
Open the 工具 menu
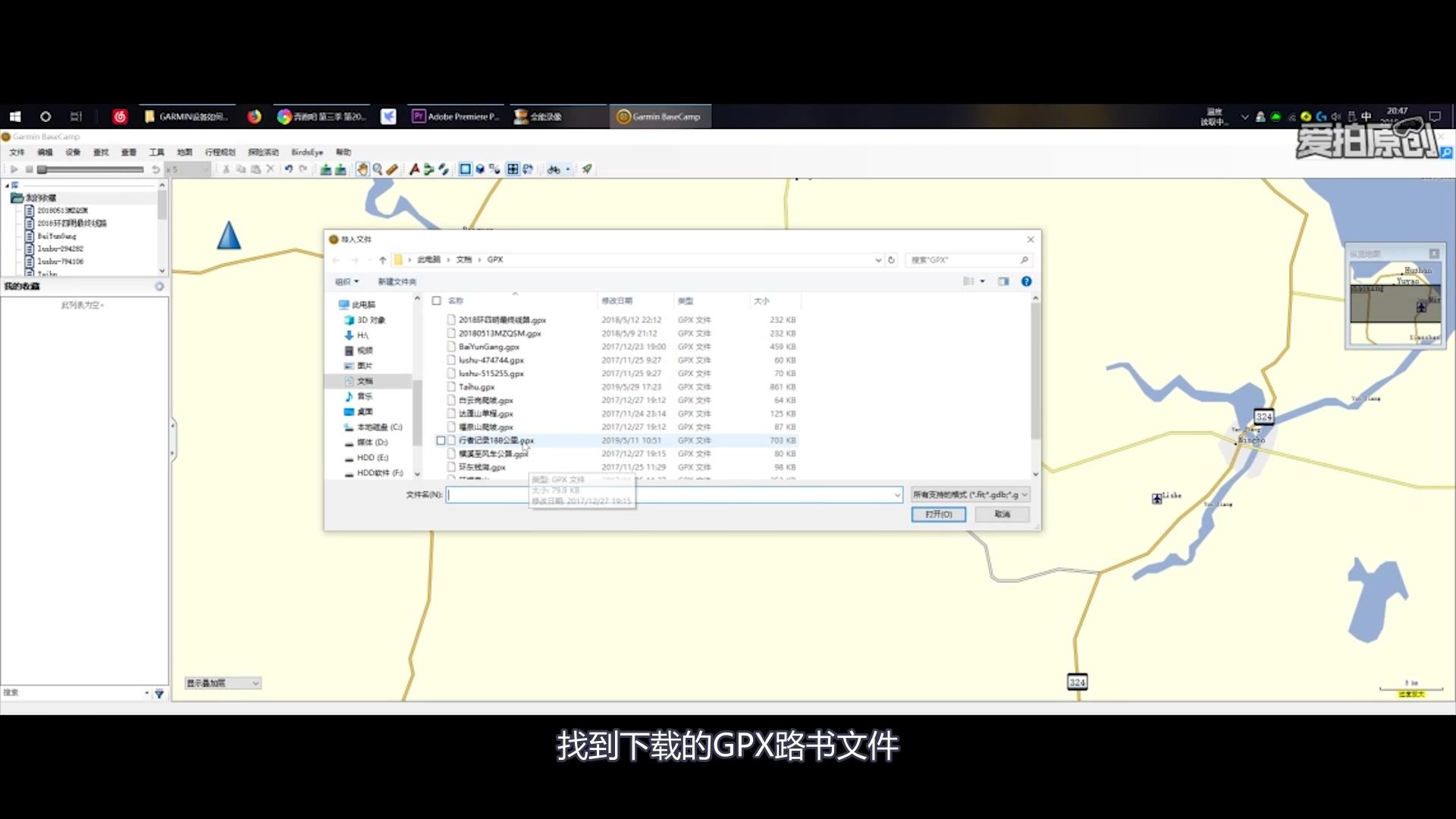(157, 152)
